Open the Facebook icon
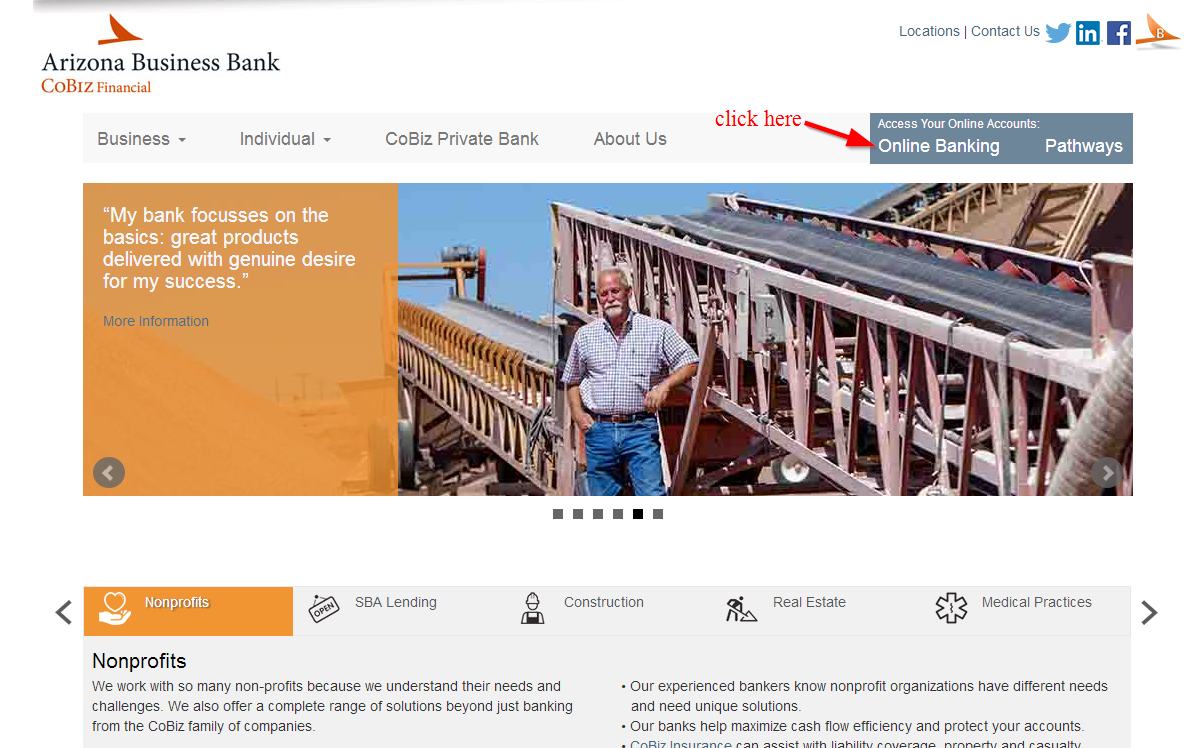 (1119, 33)
